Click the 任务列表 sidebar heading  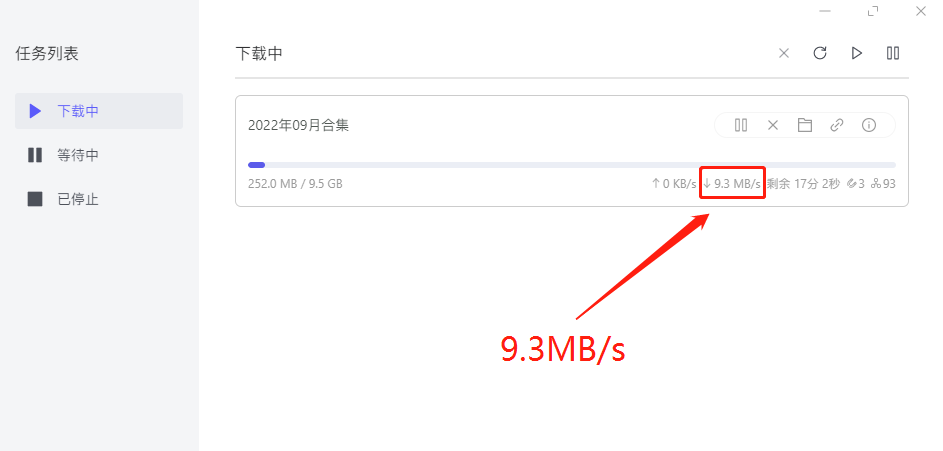click(47, 54)
